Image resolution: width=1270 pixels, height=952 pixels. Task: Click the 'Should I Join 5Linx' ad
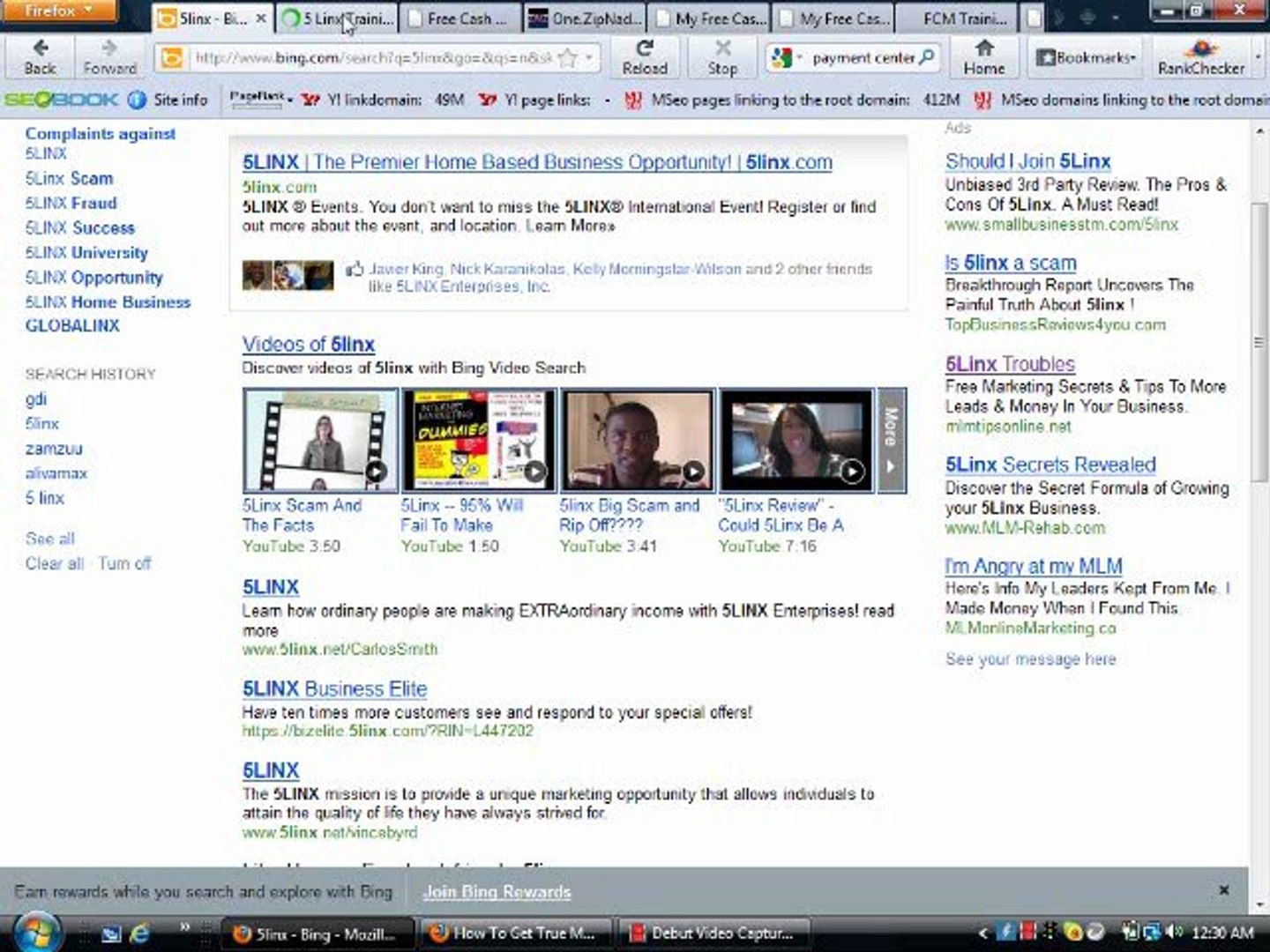1027,161
